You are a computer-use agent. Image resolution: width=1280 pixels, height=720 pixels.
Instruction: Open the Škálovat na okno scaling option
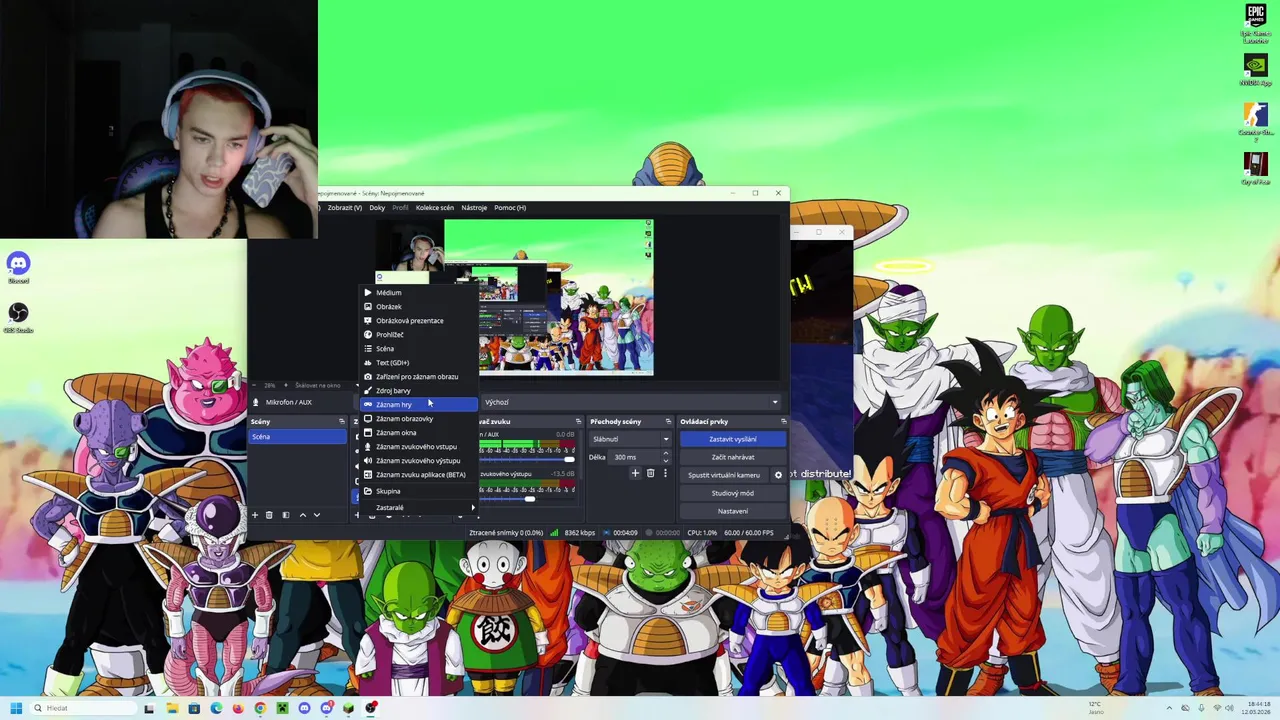pyautogui.click(x=319, y=386)
